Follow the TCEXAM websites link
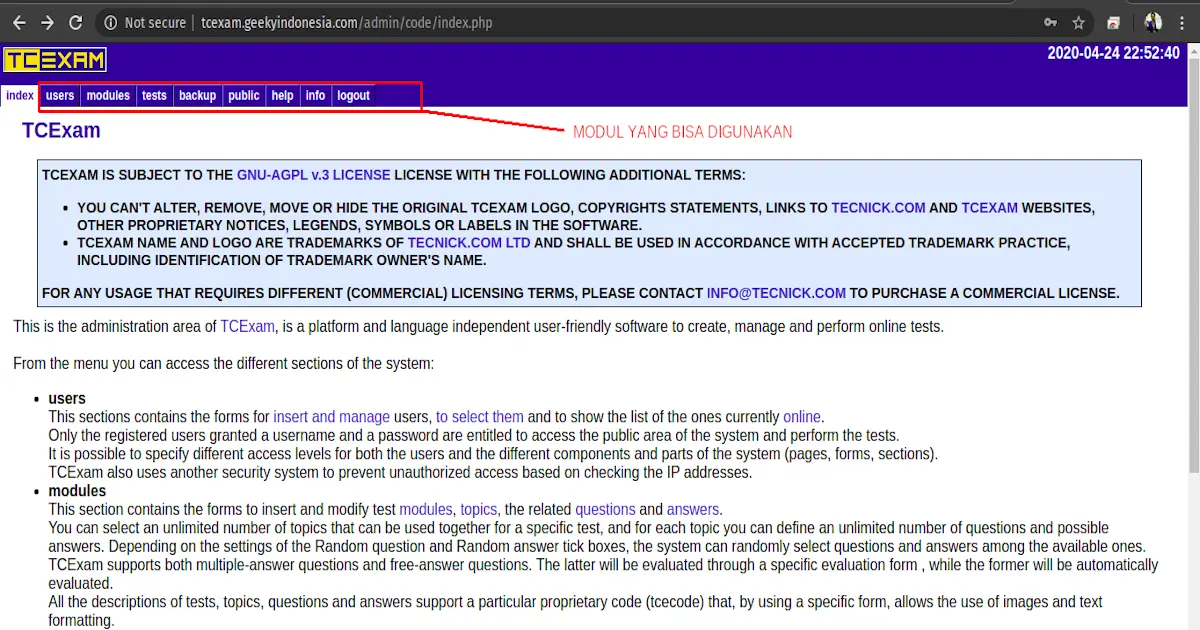 click(x=990, y=208)
